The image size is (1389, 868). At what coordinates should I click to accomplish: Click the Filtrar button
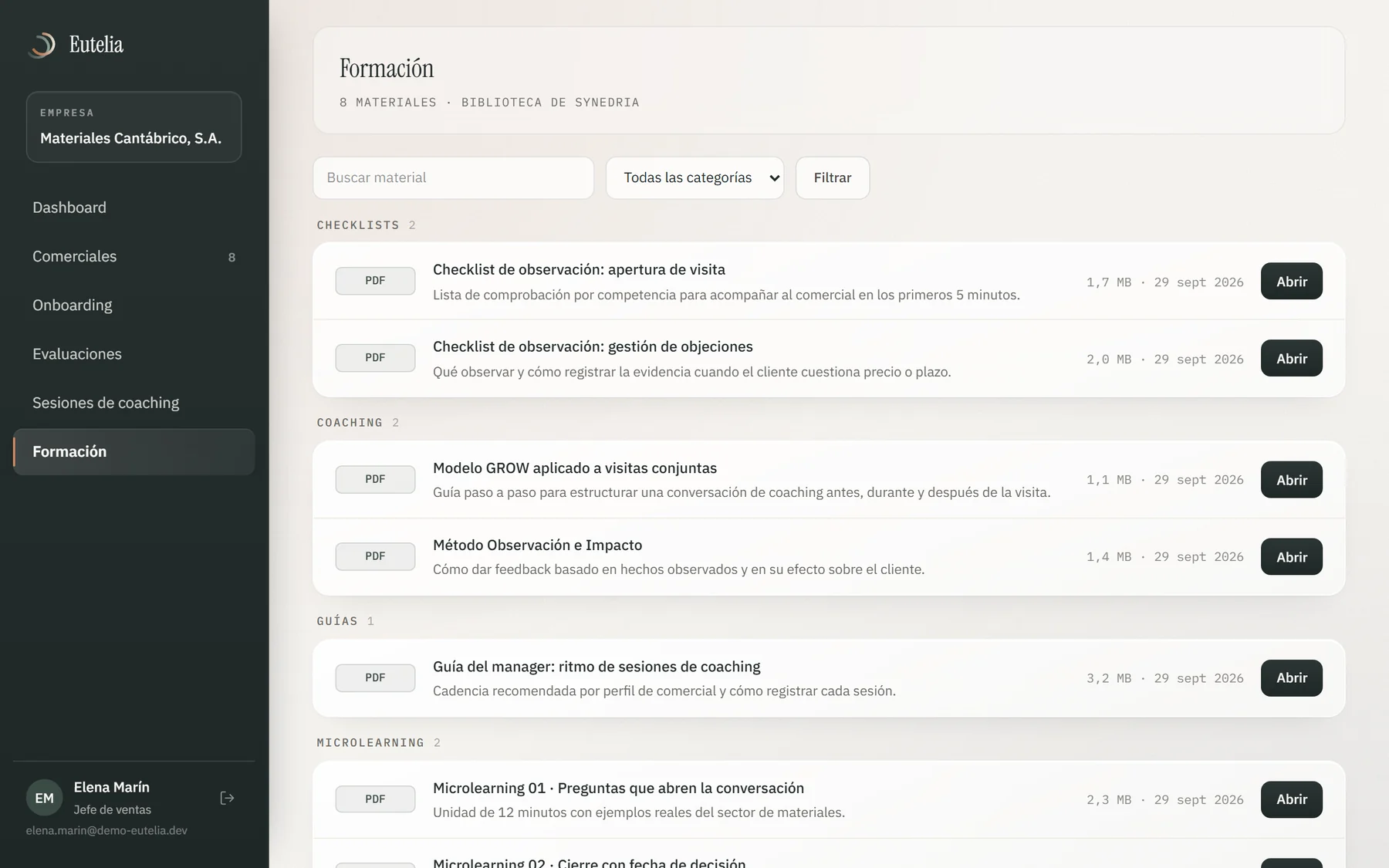[x=833, y=177]
